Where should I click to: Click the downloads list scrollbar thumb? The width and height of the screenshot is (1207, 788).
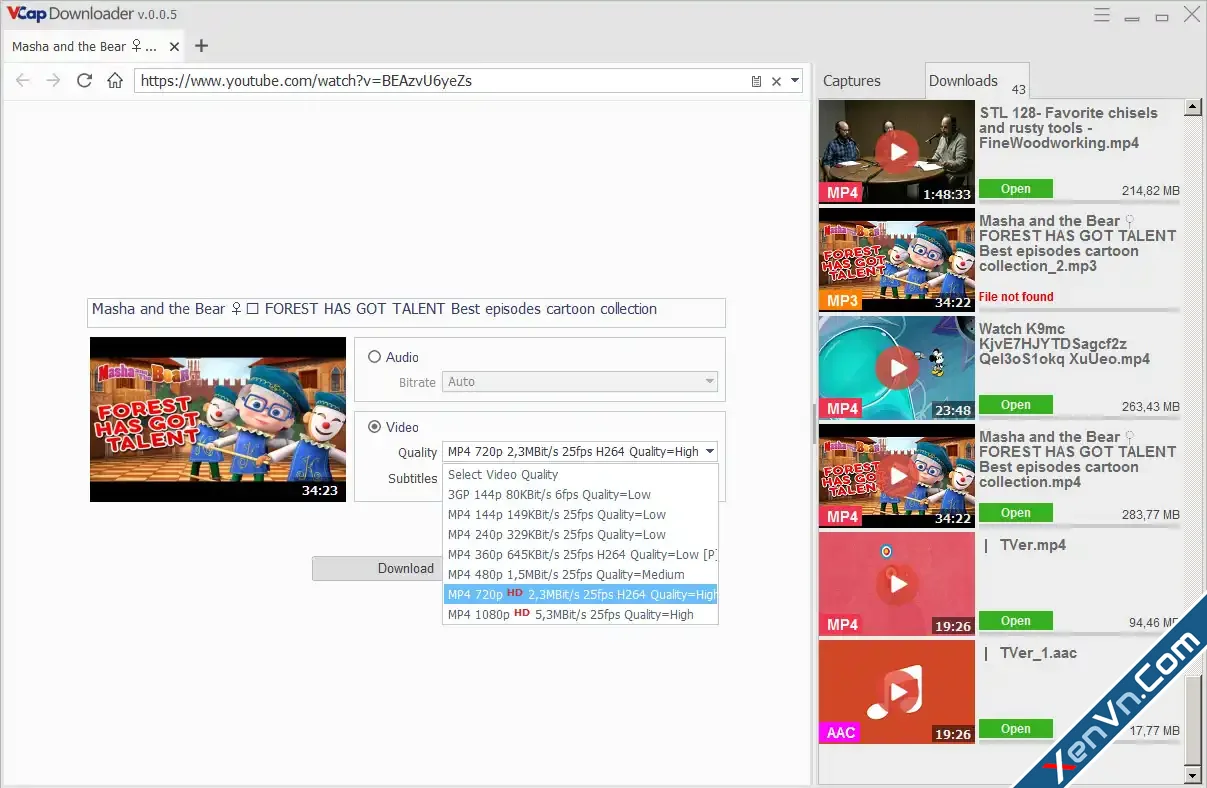click(x=1192, y=718)
